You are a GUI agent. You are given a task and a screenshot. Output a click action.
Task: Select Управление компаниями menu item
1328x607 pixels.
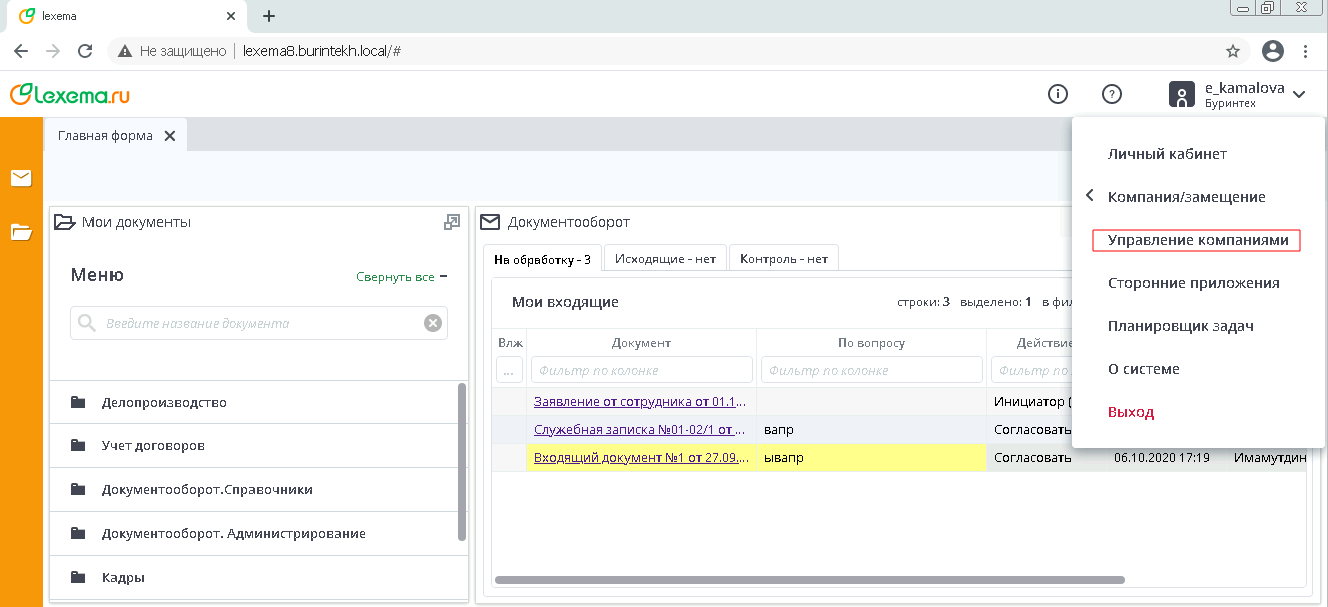click(1197, 240)
